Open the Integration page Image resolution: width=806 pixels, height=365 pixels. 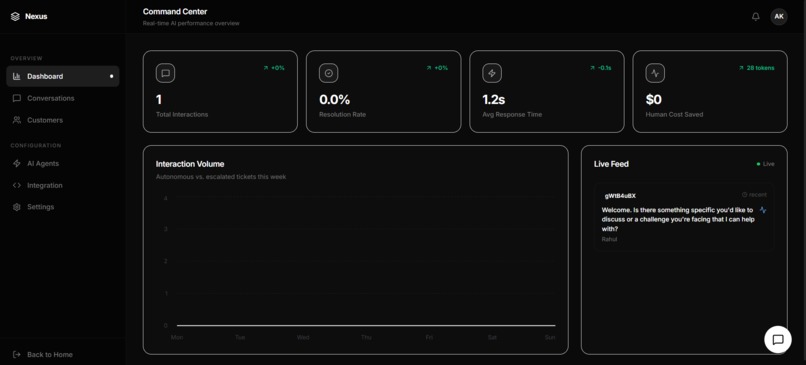63,185
